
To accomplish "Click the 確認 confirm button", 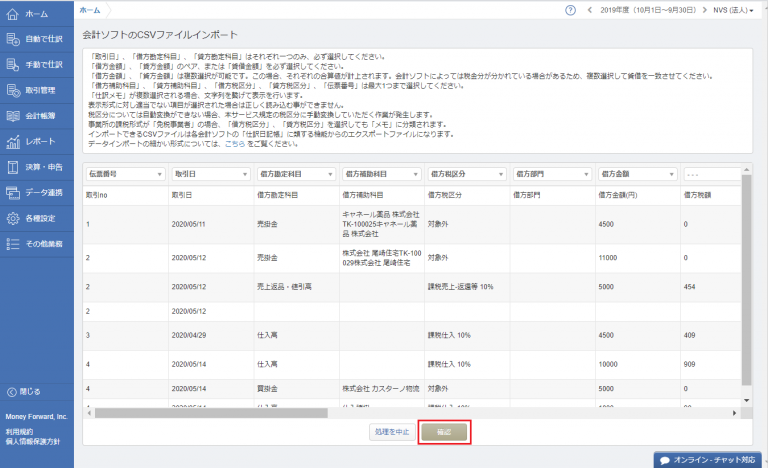I will pyautogui.click(x=444, y=432).
